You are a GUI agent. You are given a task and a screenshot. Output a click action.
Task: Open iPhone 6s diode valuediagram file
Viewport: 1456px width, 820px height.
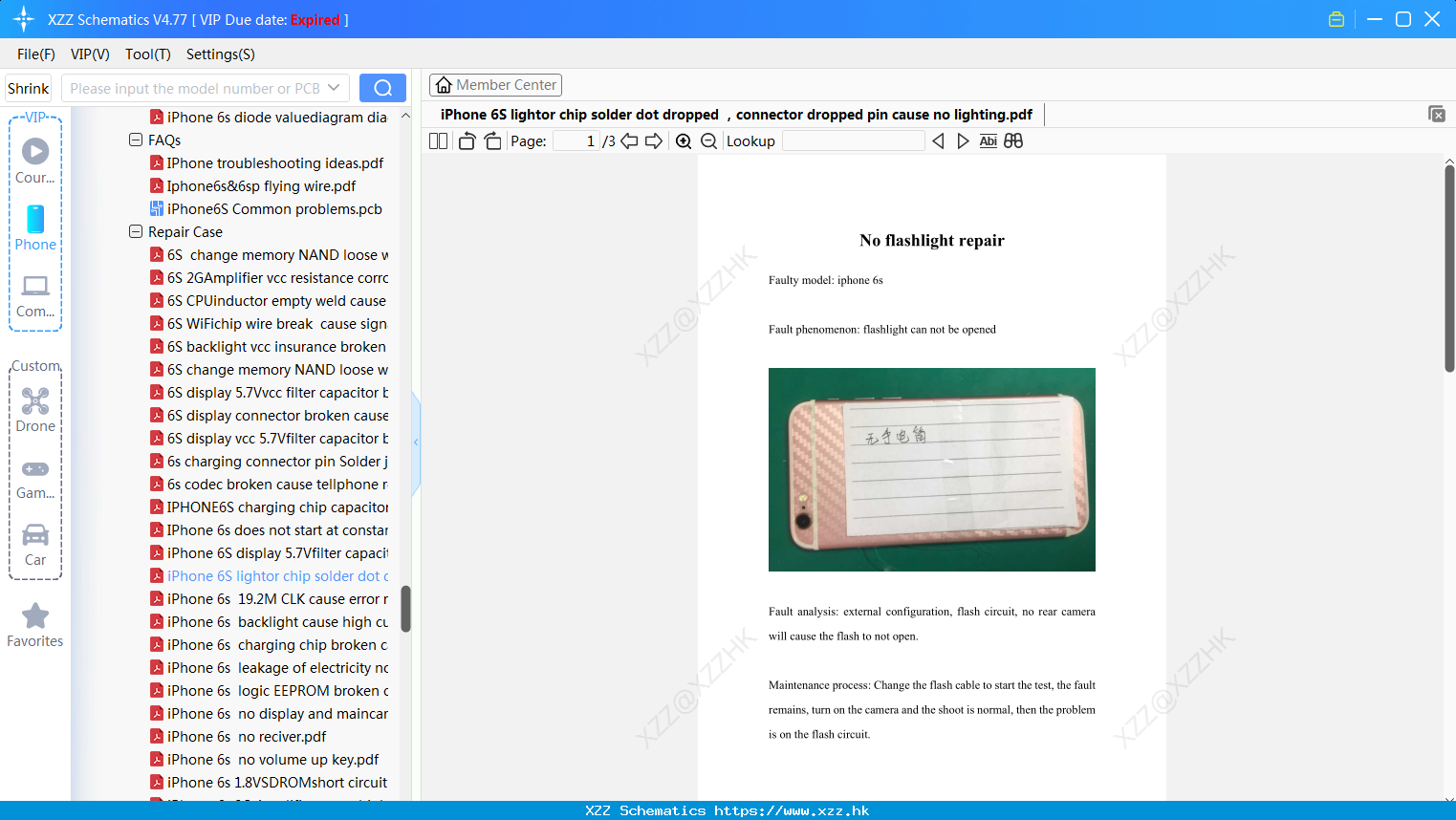coord(277,118)
